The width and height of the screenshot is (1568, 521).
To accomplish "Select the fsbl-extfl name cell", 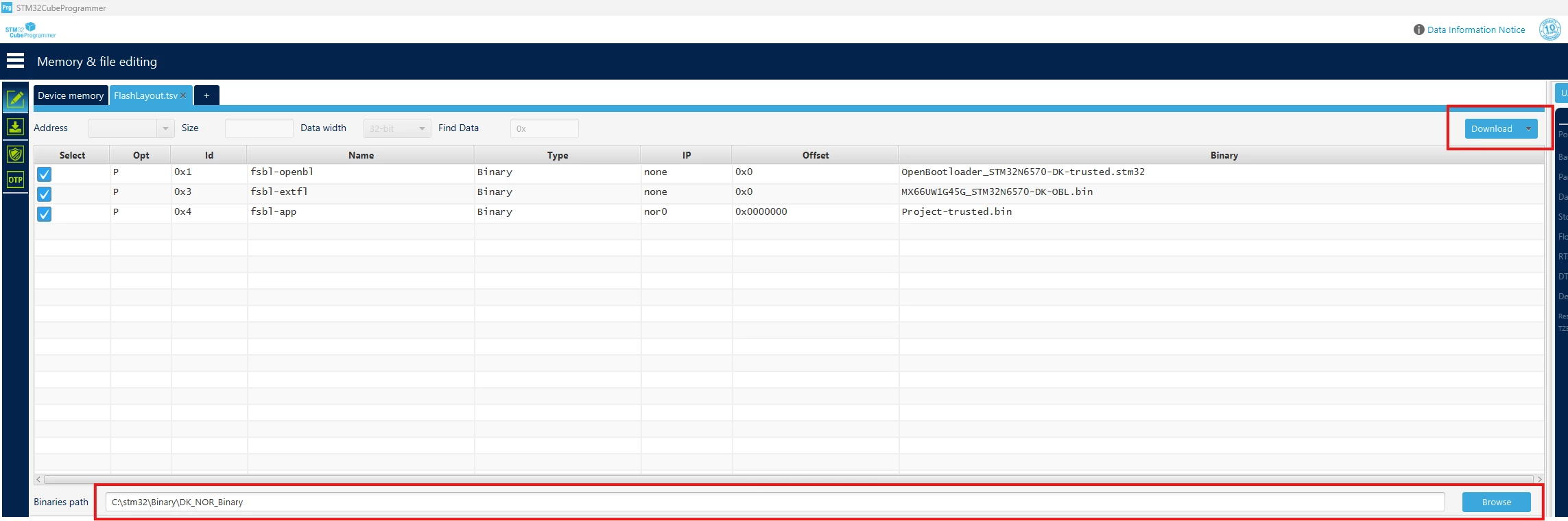I will (361, 192).
